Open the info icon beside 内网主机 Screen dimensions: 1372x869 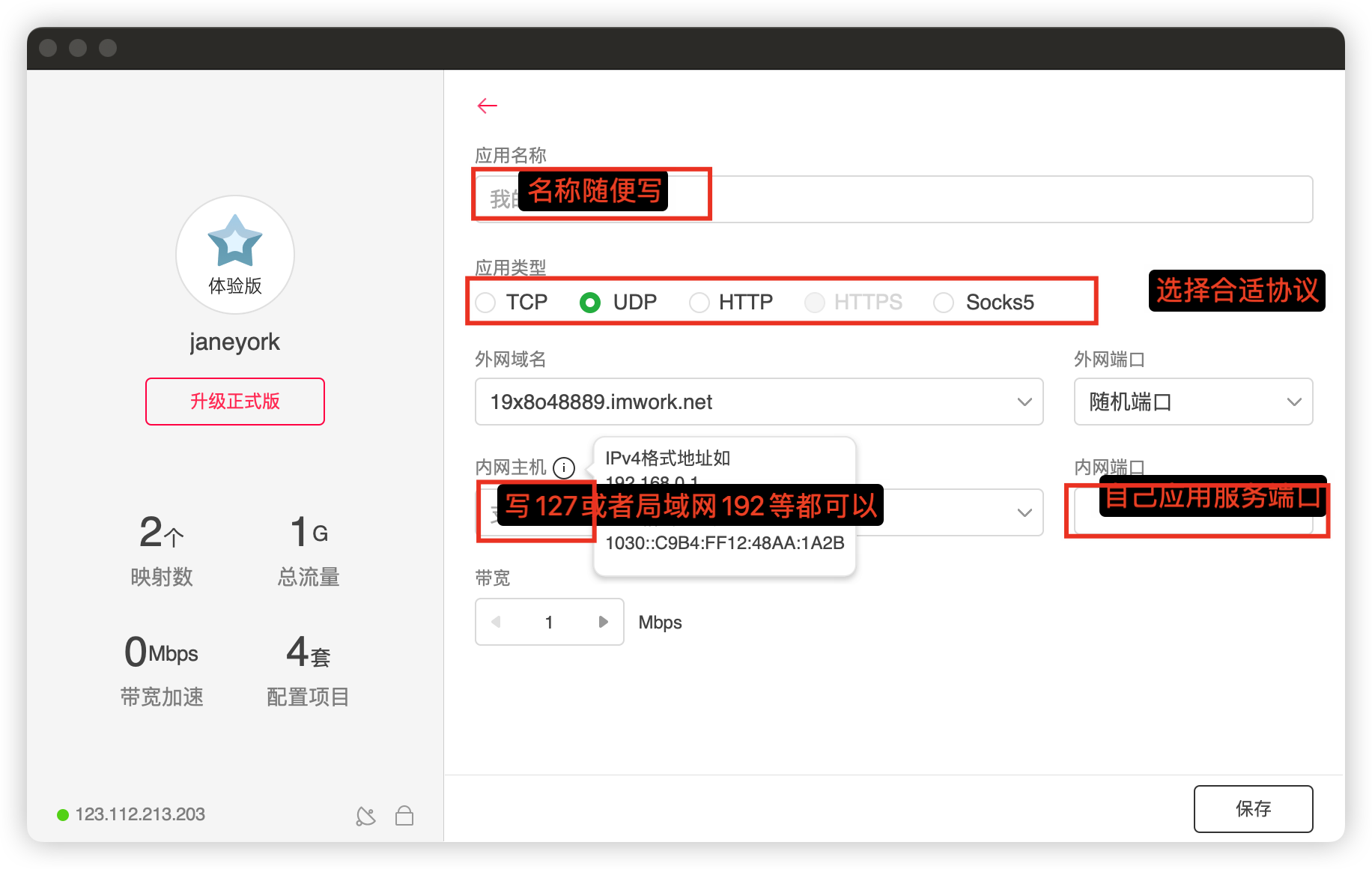point(564,467)
